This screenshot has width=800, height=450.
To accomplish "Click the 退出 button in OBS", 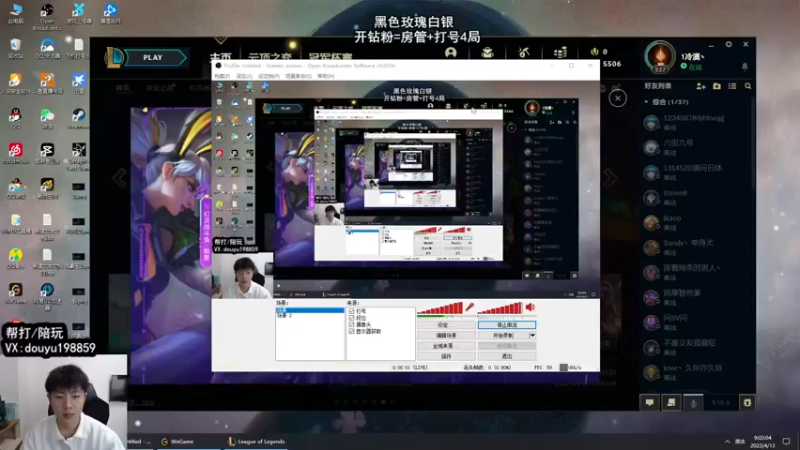I will tap(507, 356).
